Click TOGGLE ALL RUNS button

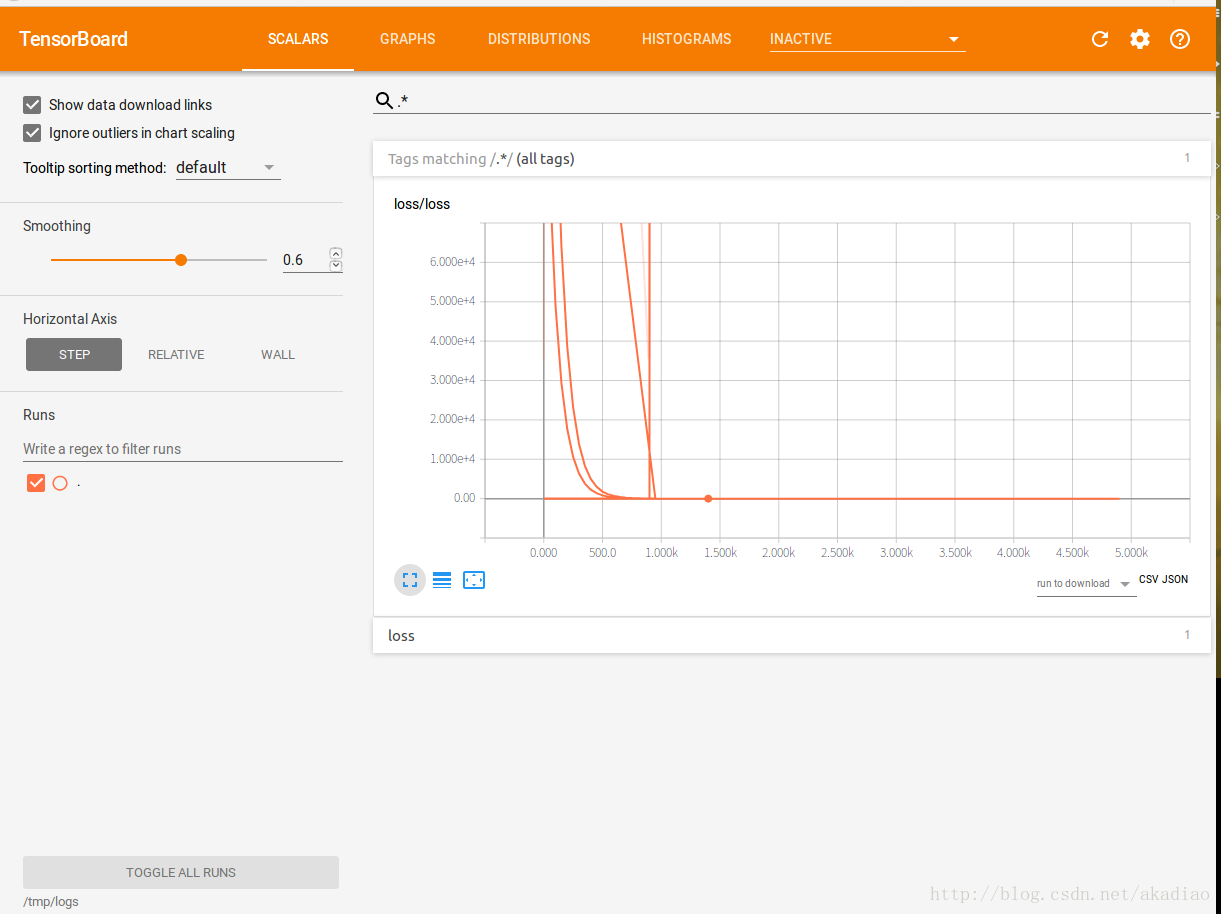(181, 872)
